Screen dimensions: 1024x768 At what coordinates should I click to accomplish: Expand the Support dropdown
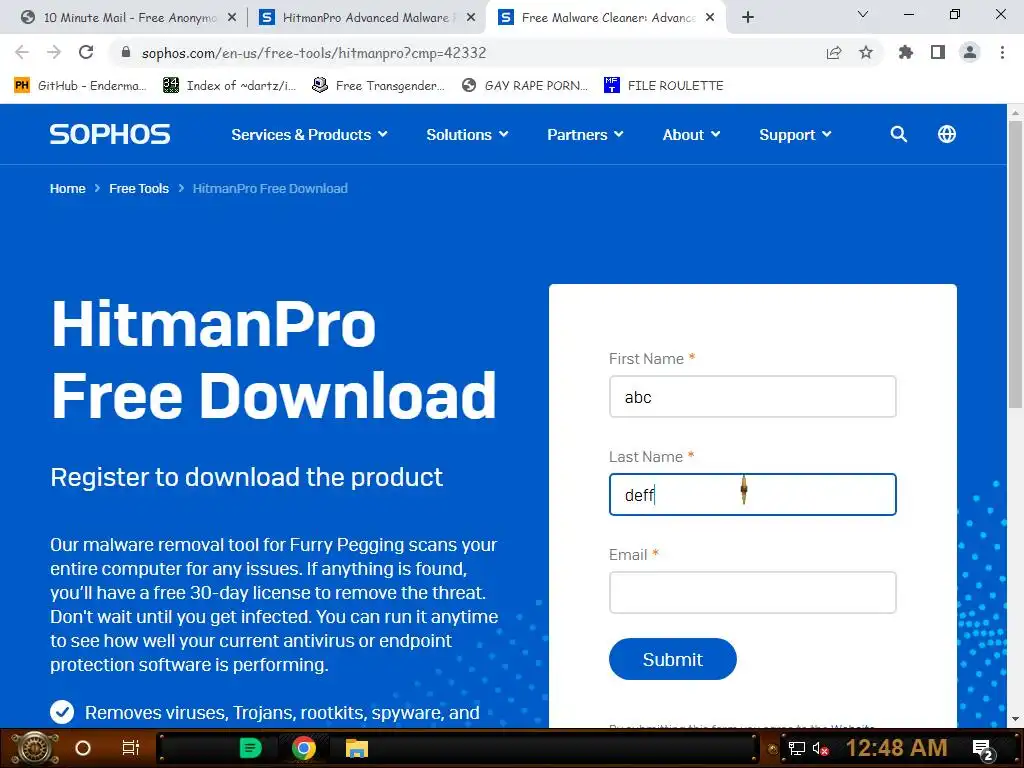[795, 135]
